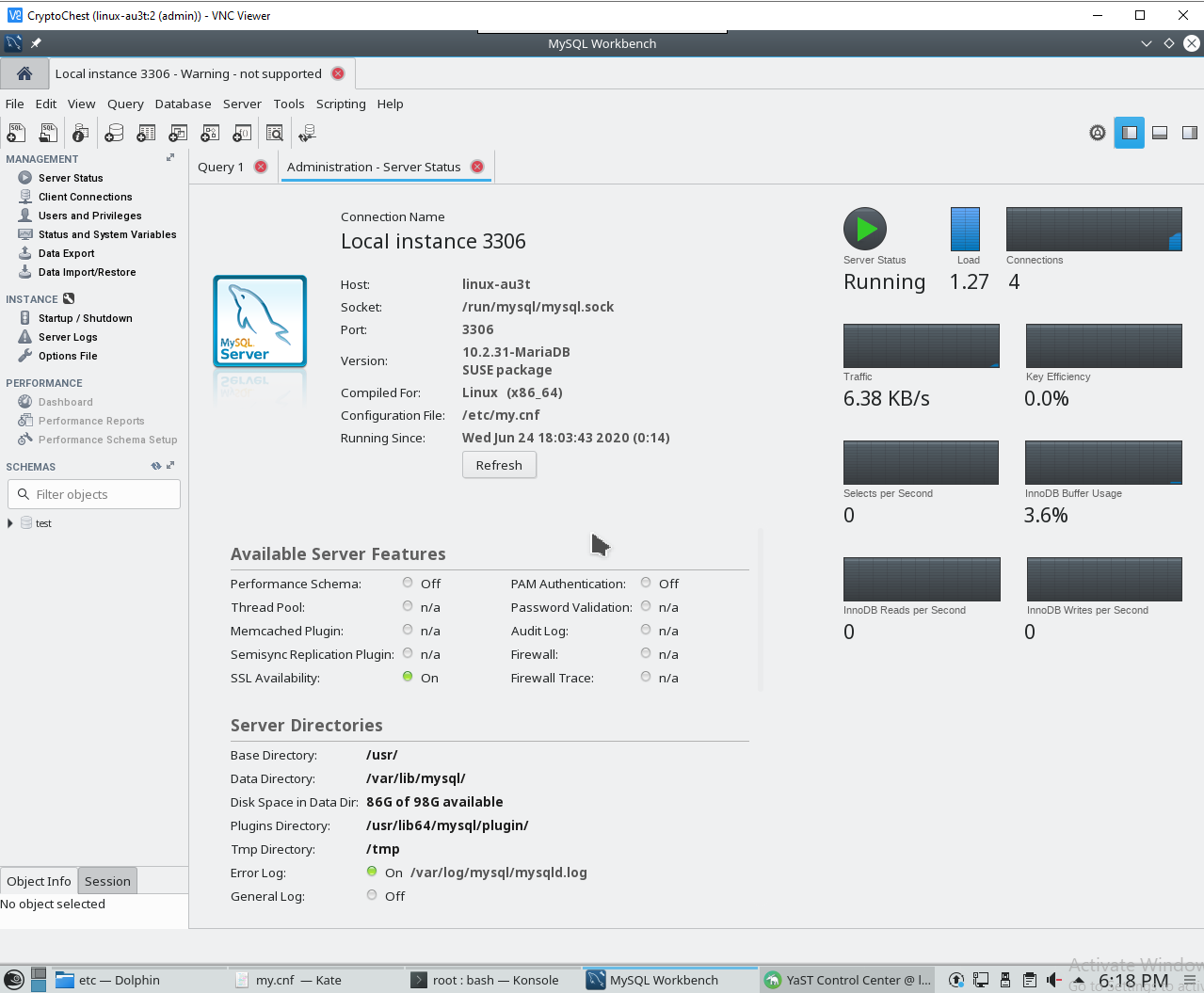
Task: Switch to the Query 1 tab
Action: click(x=220, y=167)
